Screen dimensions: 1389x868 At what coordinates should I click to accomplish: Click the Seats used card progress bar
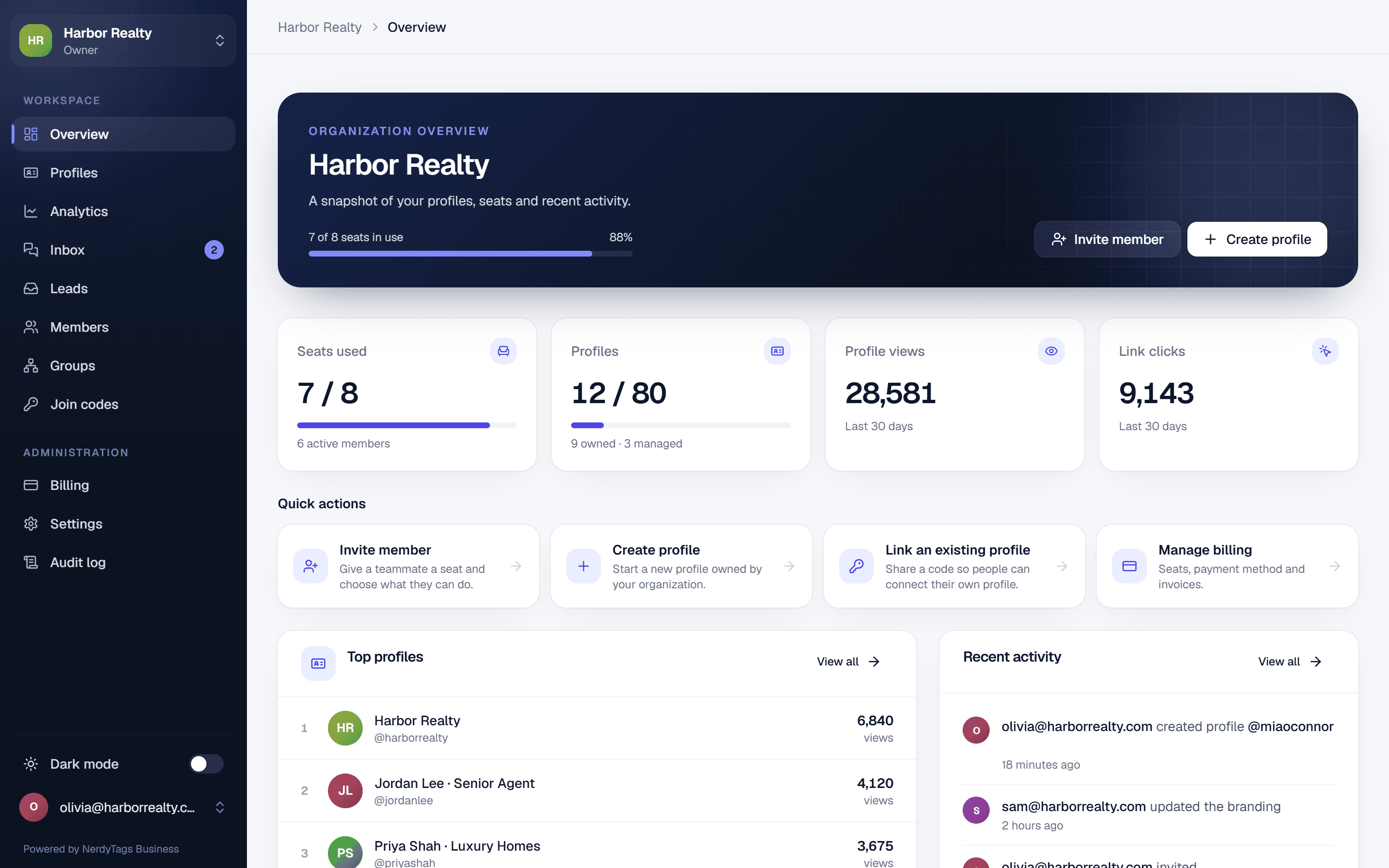(x=407, y=425)
